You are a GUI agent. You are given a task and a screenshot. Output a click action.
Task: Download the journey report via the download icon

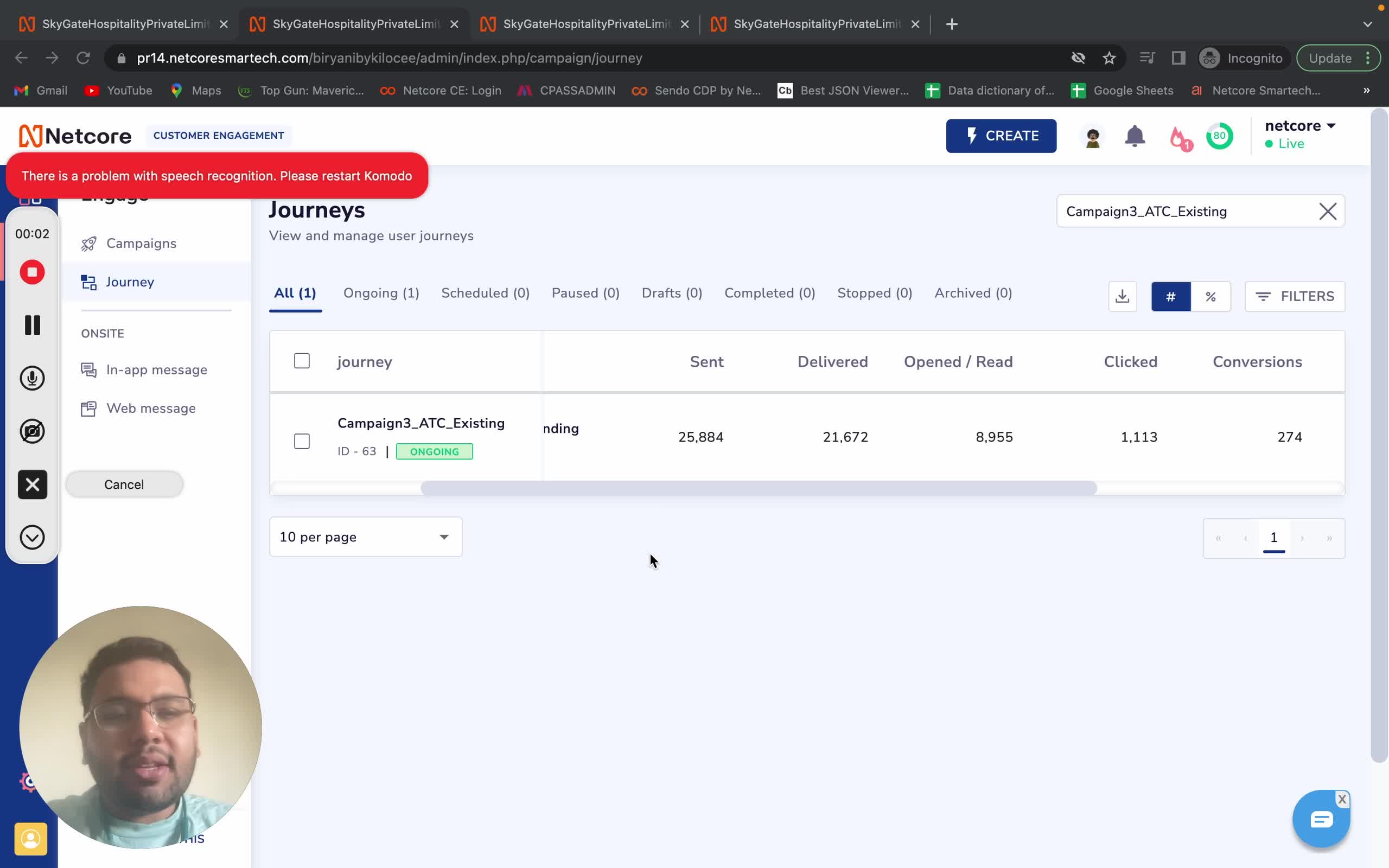(1122, 296)
